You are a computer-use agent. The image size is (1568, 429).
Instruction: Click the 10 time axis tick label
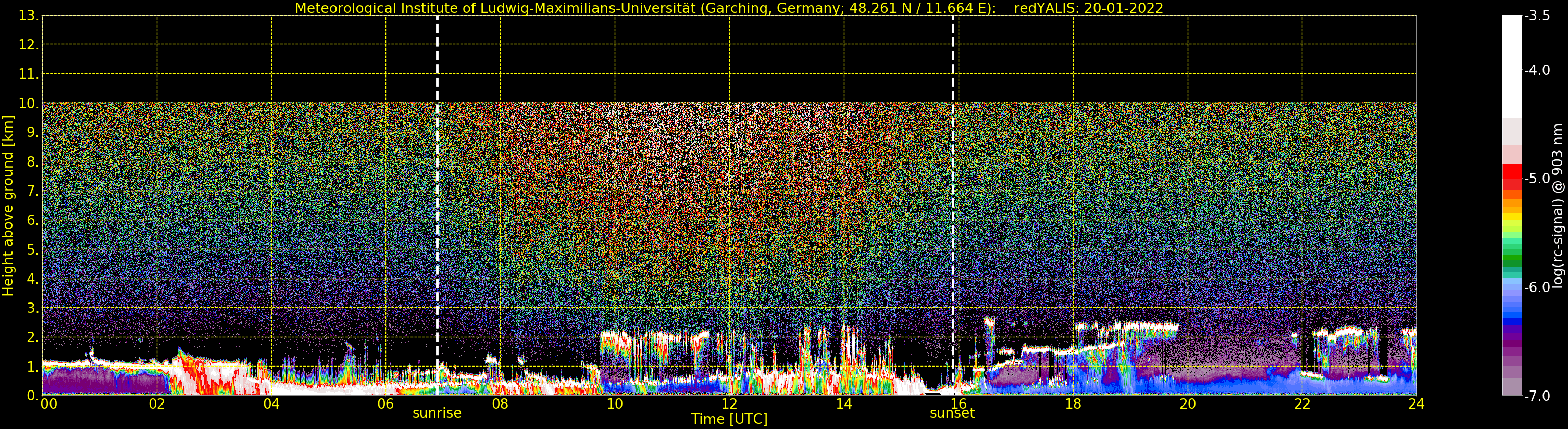tap(615, 404)
